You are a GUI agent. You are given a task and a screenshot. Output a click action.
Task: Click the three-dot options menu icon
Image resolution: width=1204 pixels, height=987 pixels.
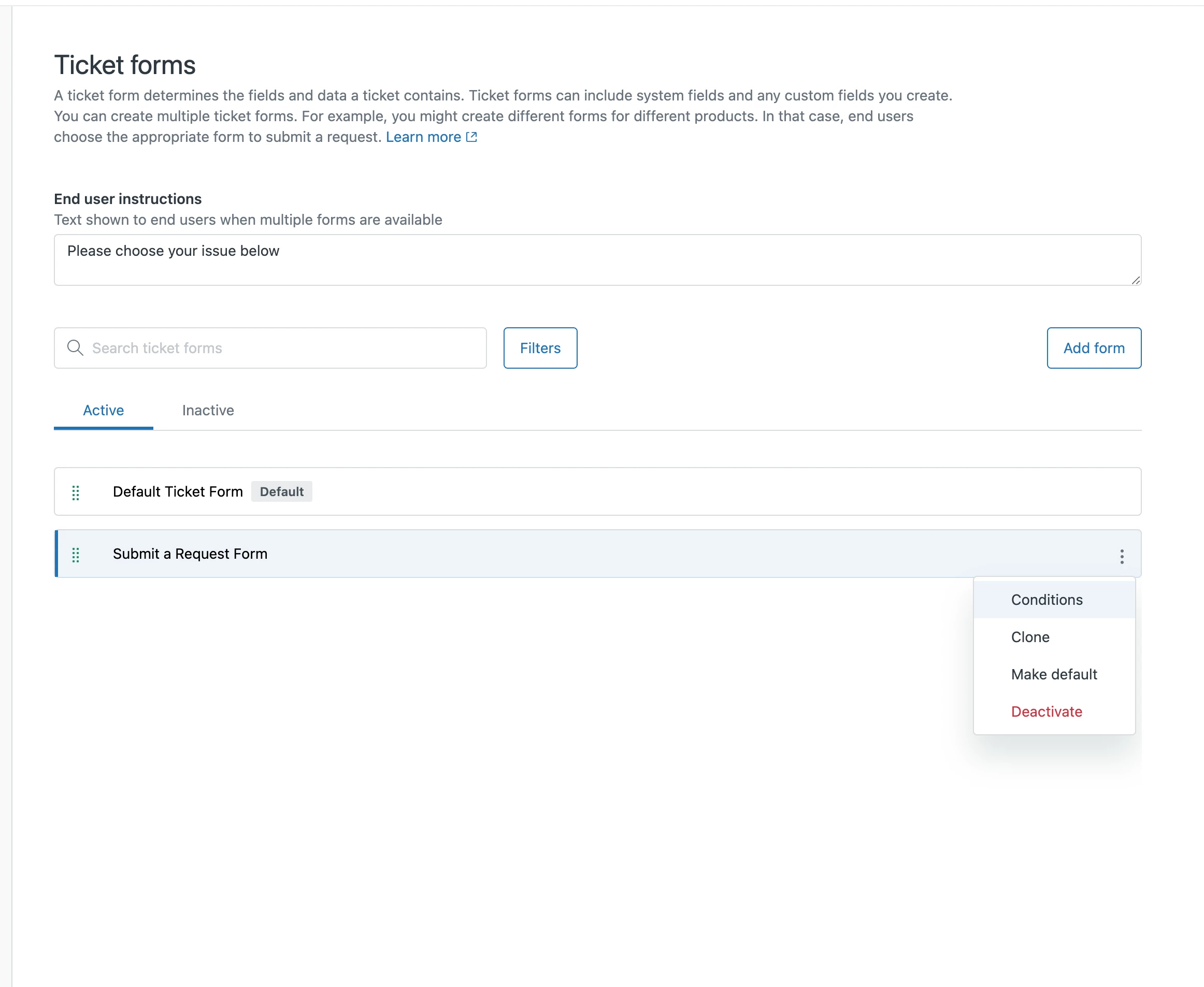click(1122, 556)
